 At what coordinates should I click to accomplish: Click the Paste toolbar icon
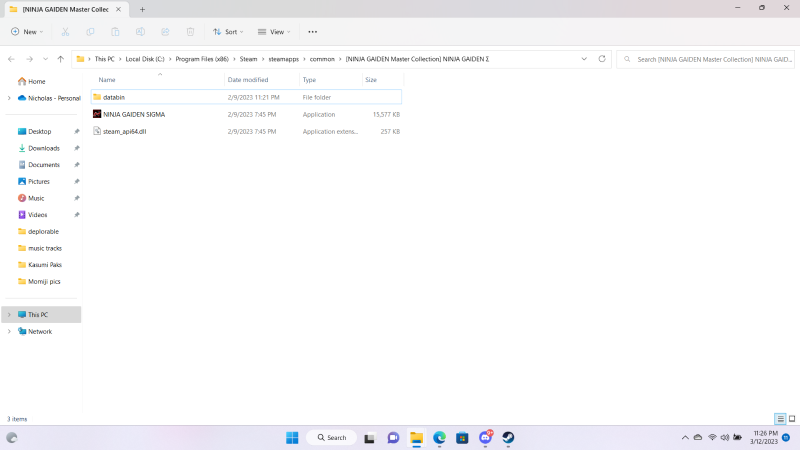pyautogui.click(x=115, y=32)
